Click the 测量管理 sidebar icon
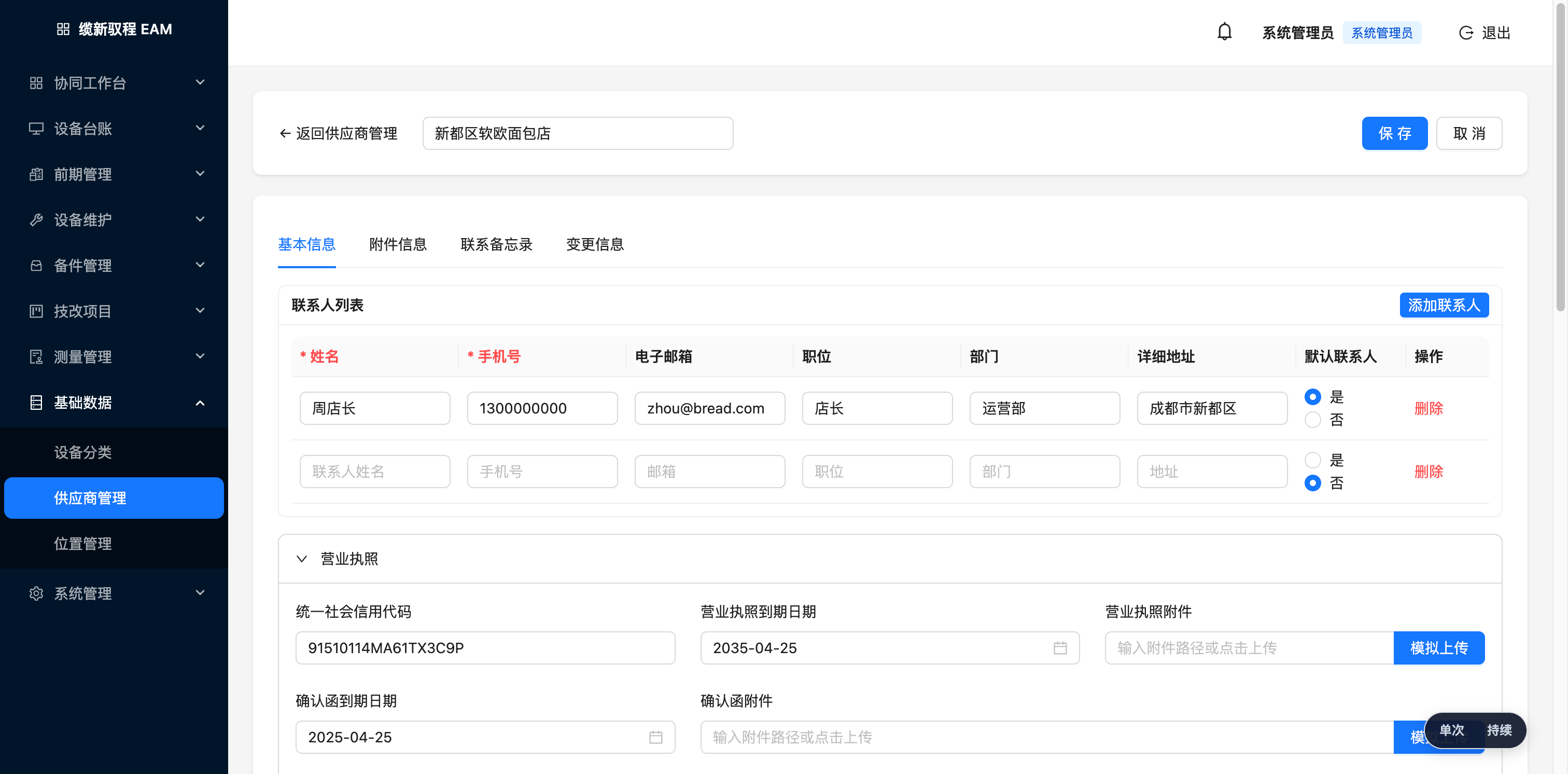This screenshot has height=774, width=1568. click(36, 357)
